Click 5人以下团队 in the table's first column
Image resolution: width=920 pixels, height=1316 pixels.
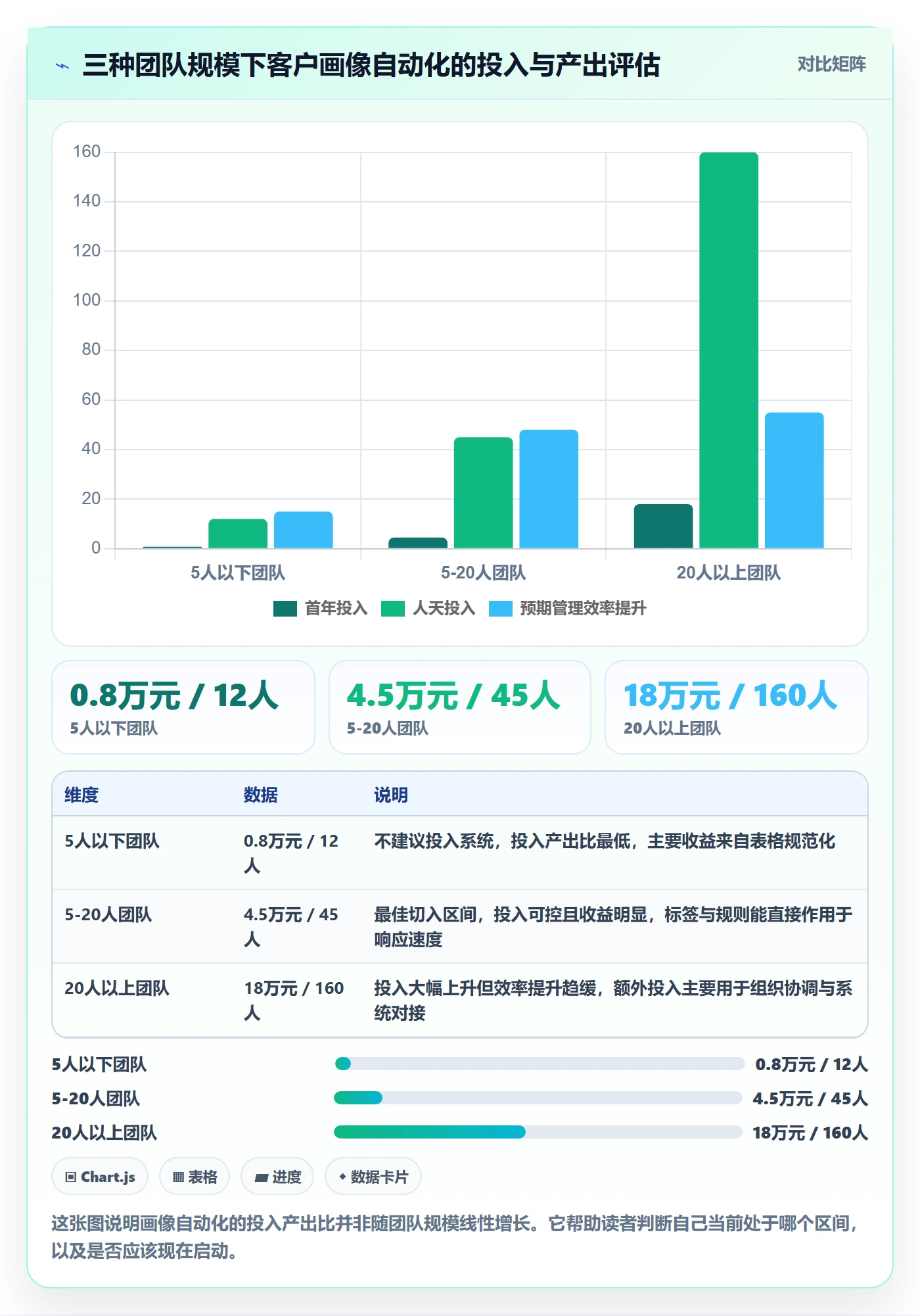[x=112, y=841]
